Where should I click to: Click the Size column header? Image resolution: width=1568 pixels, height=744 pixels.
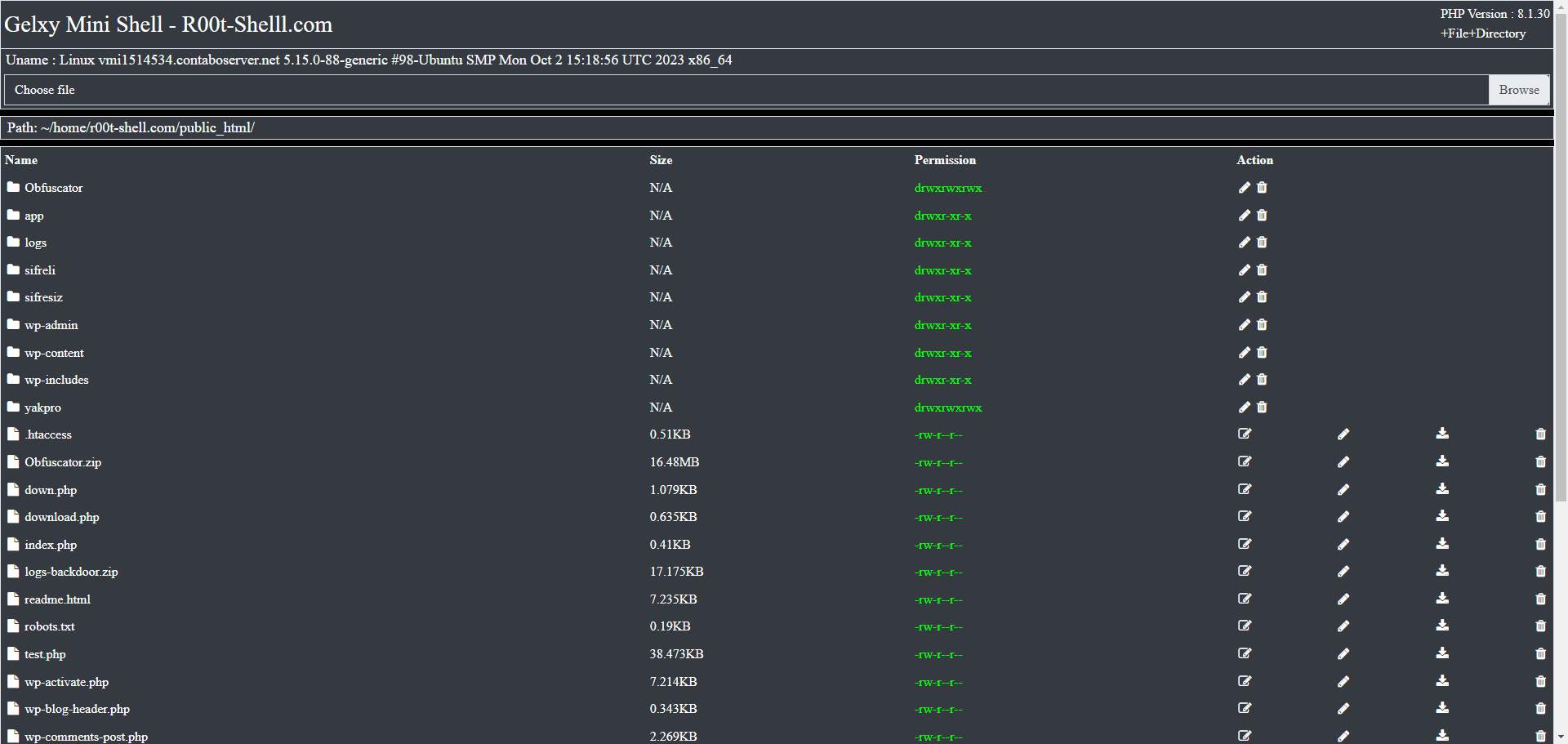coord(661,160)
